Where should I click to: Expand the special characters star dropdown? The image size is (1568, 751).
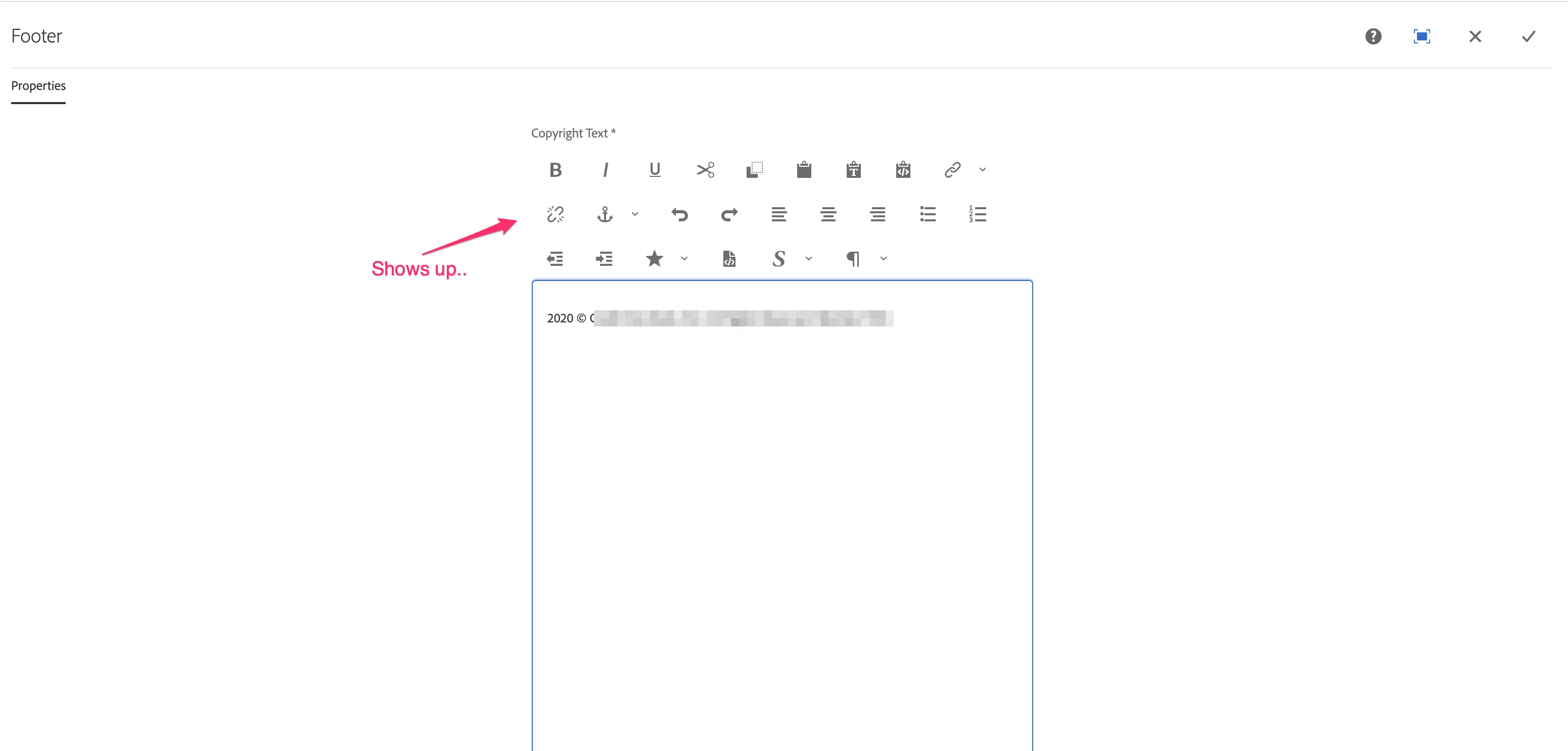[x=684, y=259]
